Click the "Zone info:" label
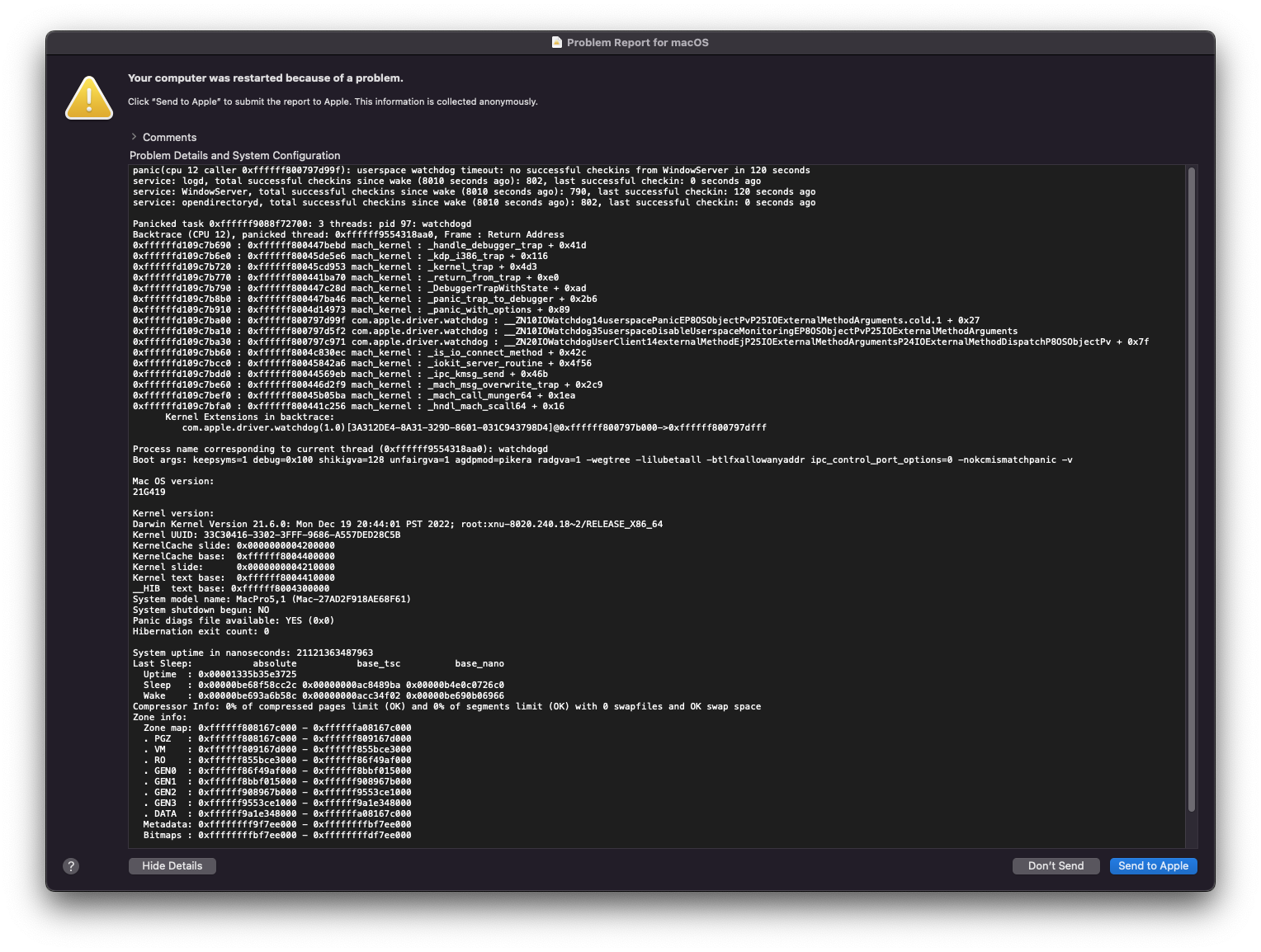 [160, 718]
